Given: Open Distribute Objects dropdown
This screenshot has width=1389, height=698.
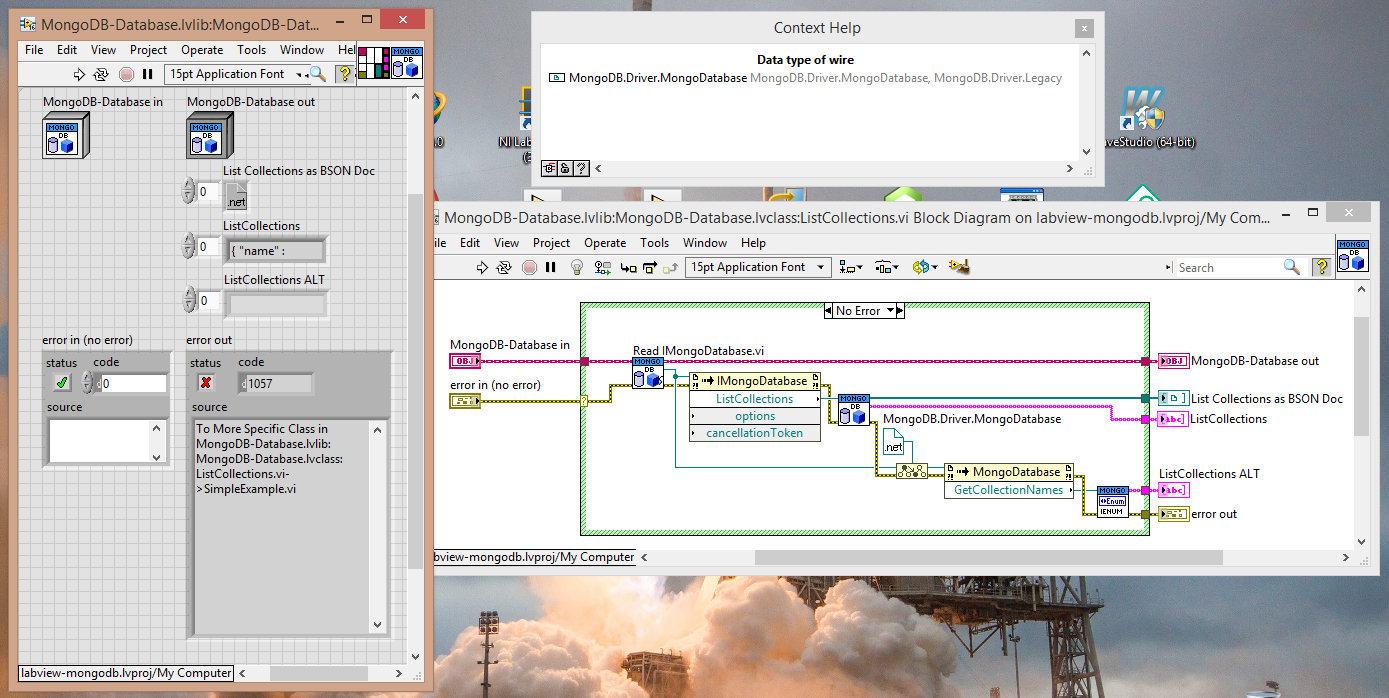Looking at the screenshot, I should click(886, 267).
